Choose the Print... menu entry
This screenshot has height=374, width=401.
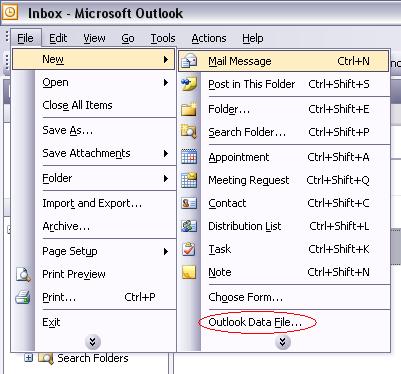[94, 297]
